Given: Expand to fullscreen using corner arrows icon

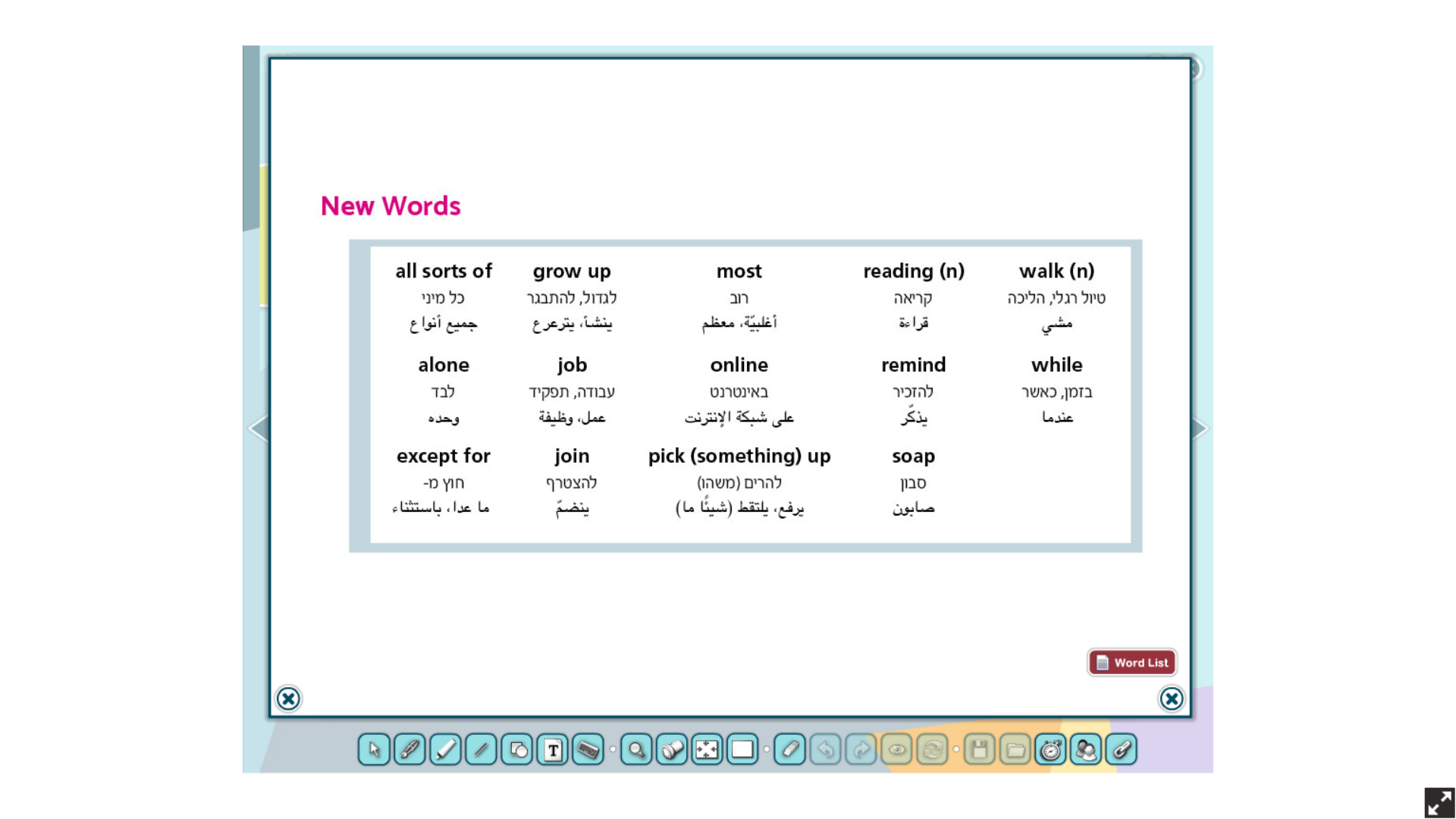Looking at the screenshot, I should [x=1439, y=802].
